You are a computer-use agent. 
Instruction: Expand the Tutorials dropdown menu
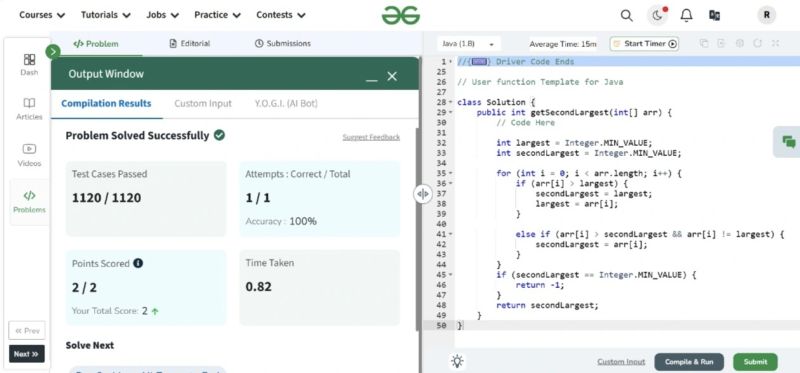click(x=106, y=15)
